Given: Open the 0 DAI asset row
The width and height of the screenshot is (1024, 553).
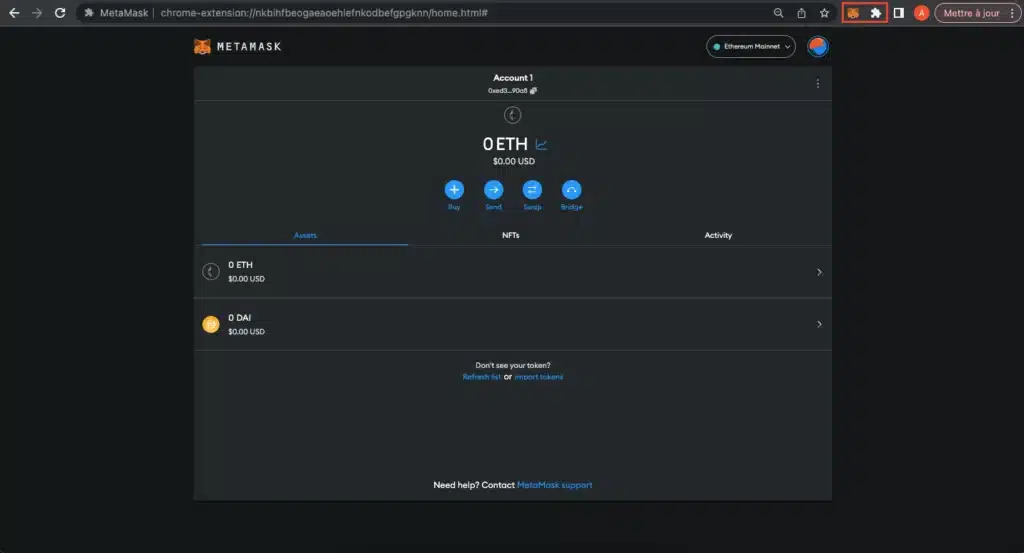Looking at the screenshot, I should [x=513, y=324].
